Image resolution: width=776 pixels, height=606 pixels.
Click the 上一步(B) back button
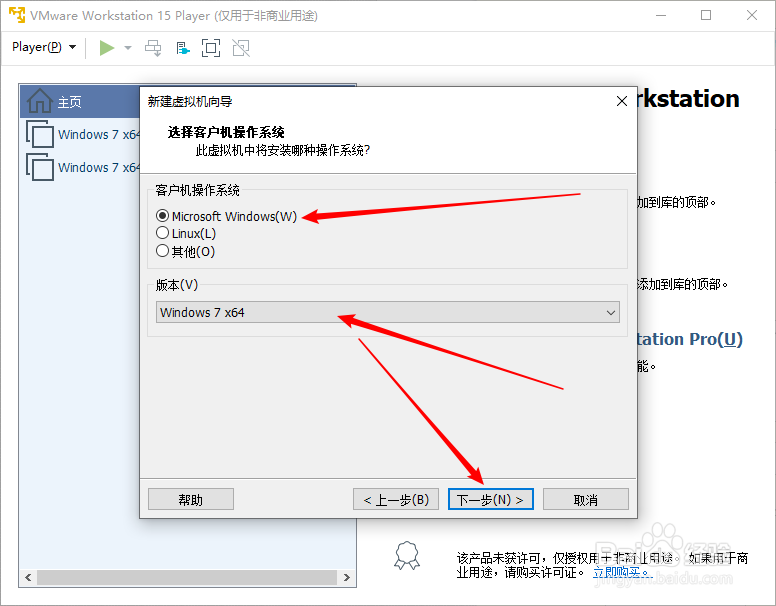tap(396, 500)
